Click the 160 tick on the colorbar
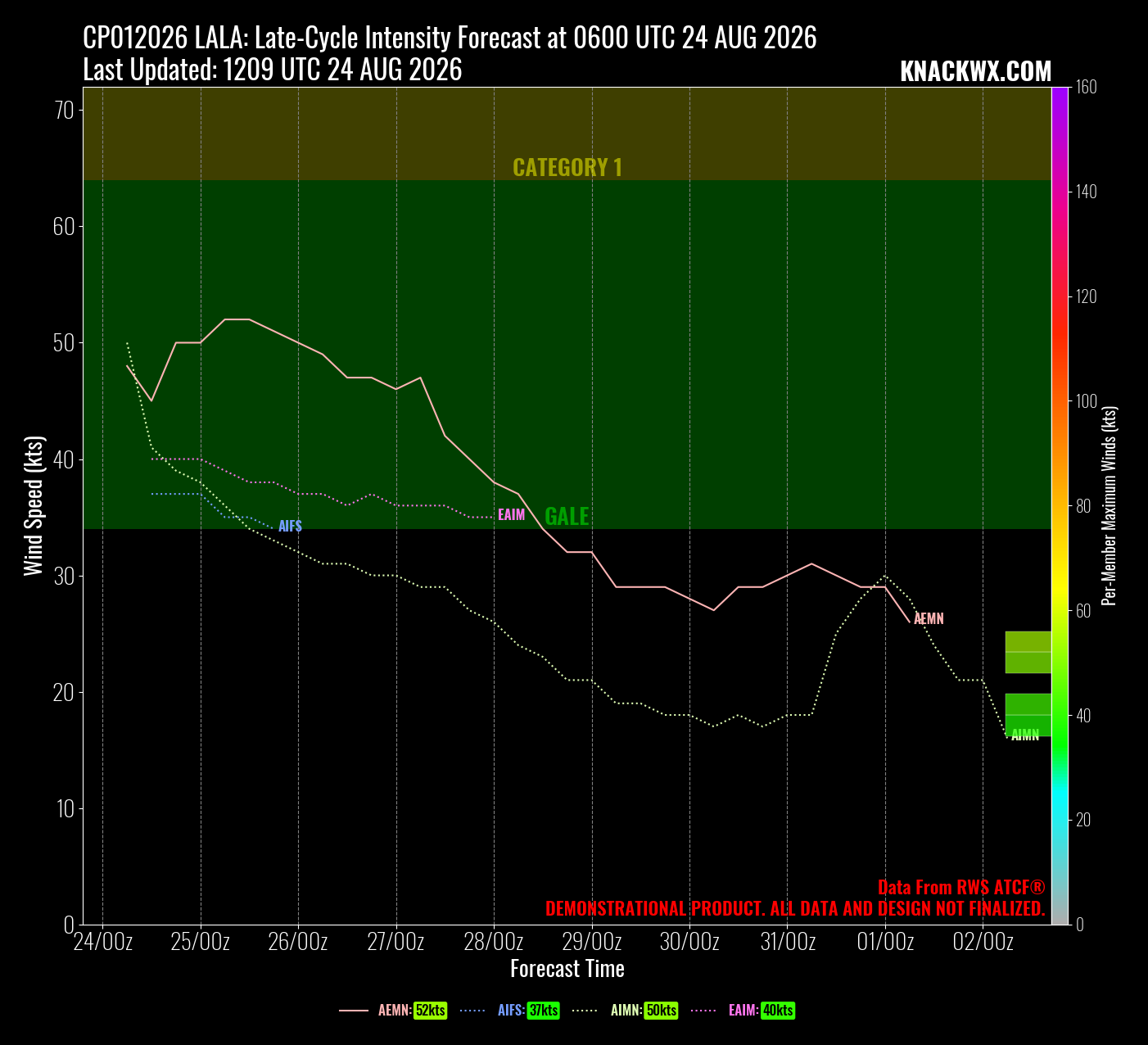Screen dimensions: 1148x1045 [1086, 87]
